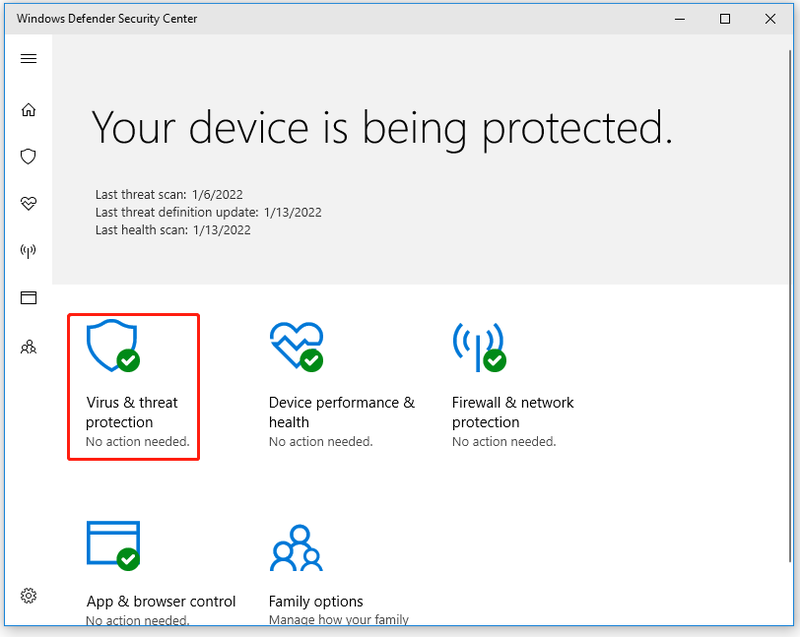800x637 pixels.
Task: Open Settings gear in sidebar
Action: (x=29, y=595)
